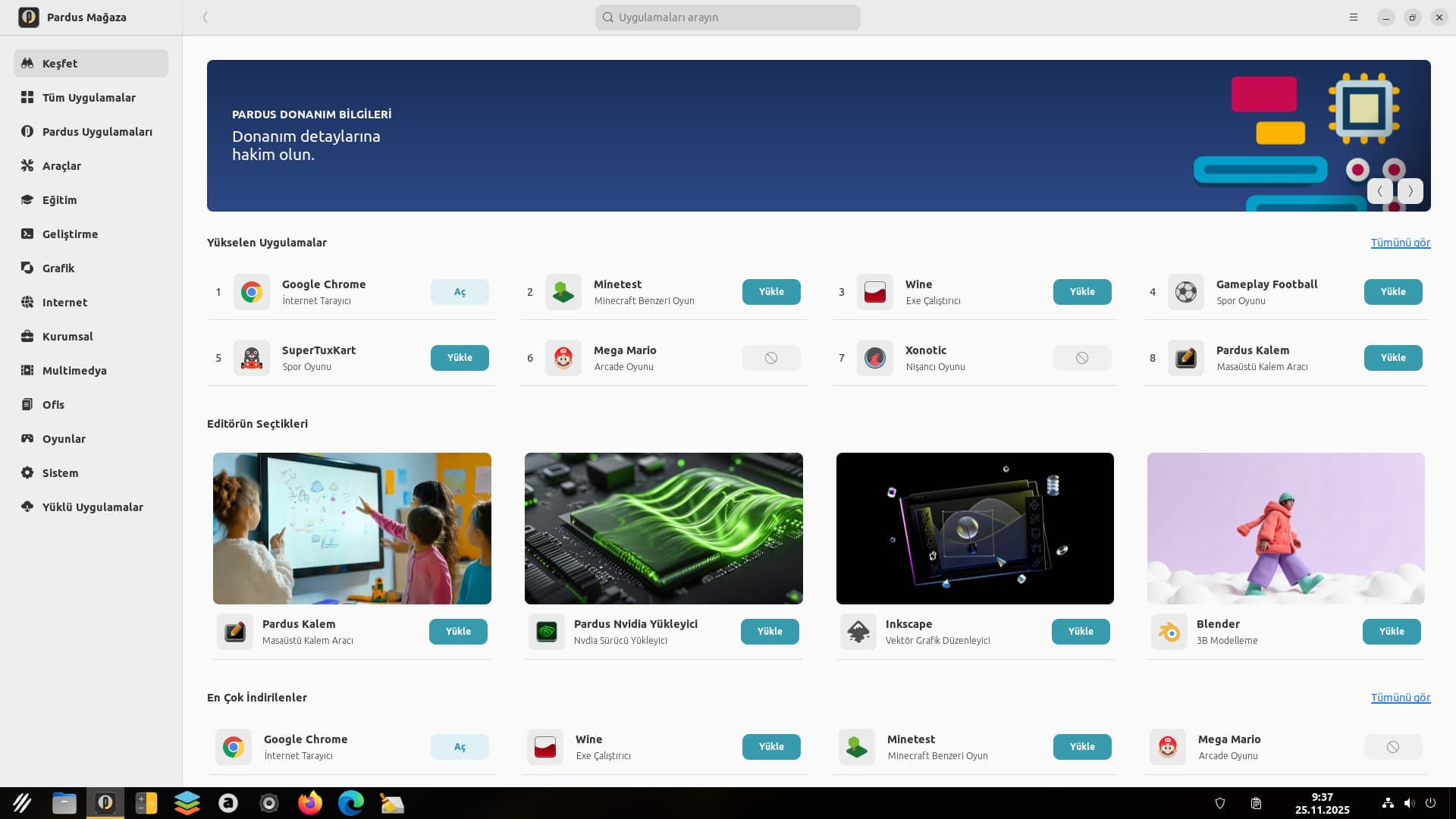Click the Gameplay Football soccer ball icon
This screenshot has width=1456, height=819.
click(x=1185, y=292)
